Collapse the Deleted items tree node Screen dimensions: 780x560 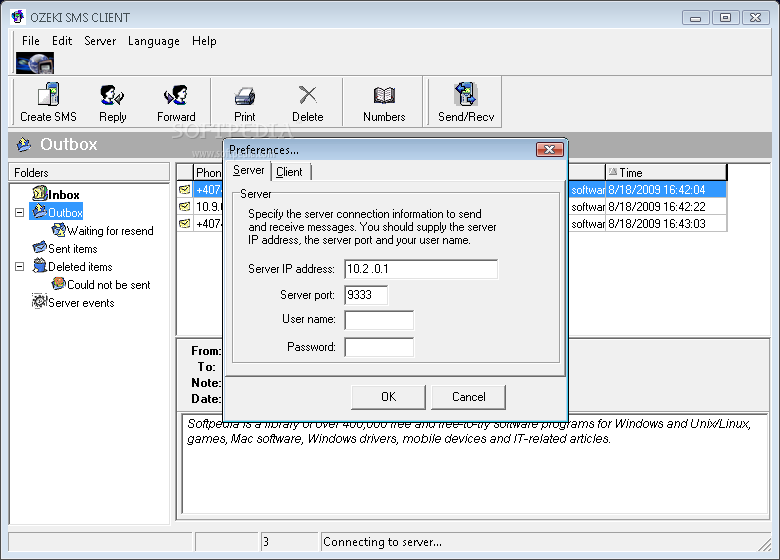(19, 267)
